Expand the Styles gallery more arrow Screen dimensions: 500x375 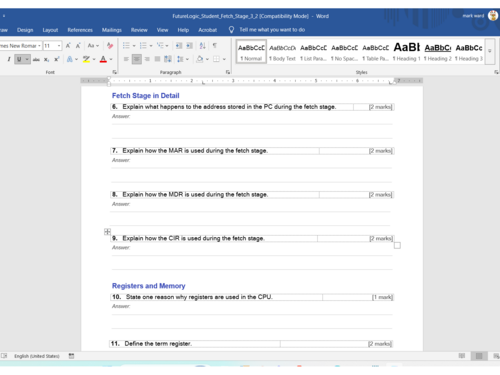(x=490, y=51)
